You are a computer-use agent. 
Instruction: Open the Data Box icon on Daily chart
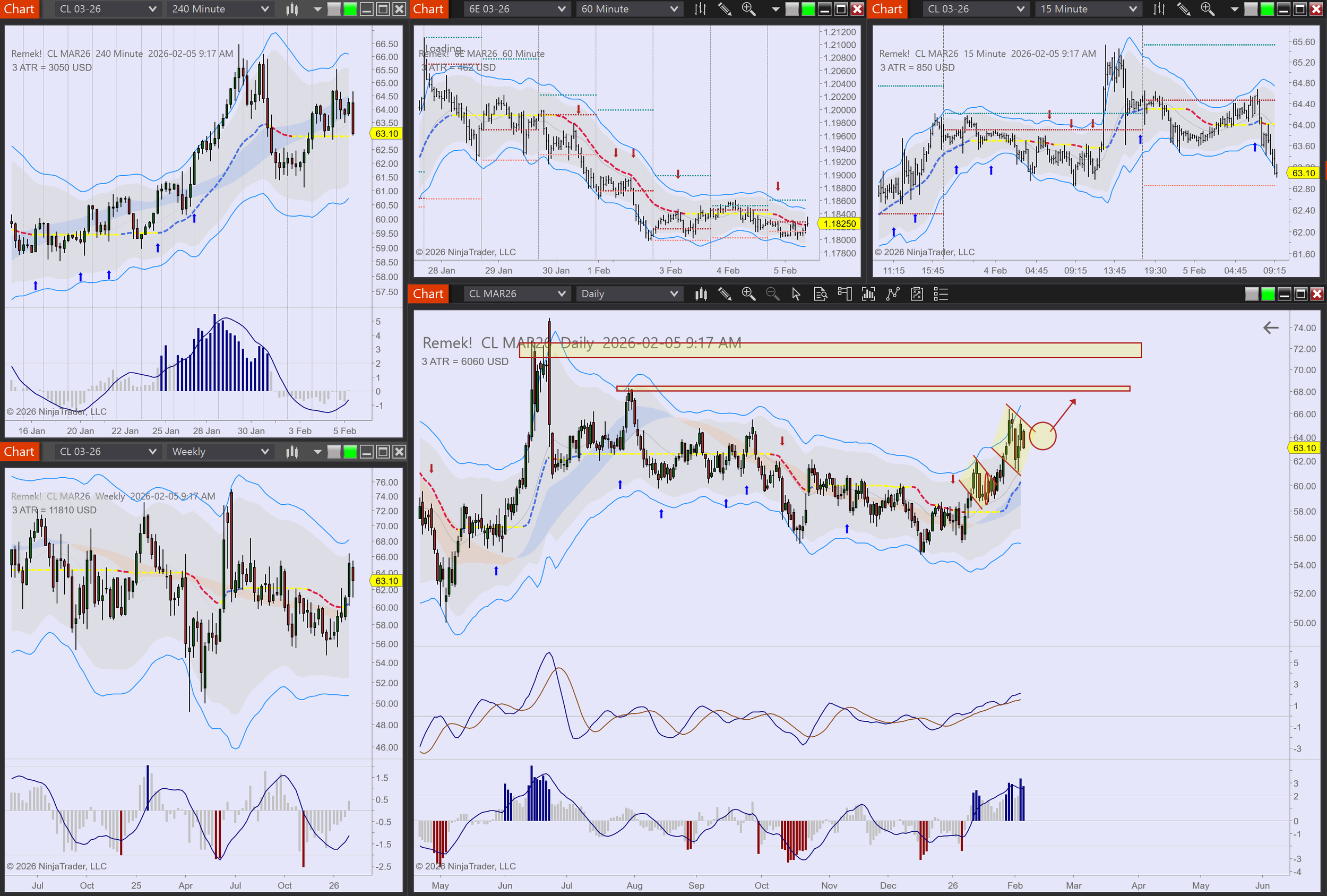point(820,294)
